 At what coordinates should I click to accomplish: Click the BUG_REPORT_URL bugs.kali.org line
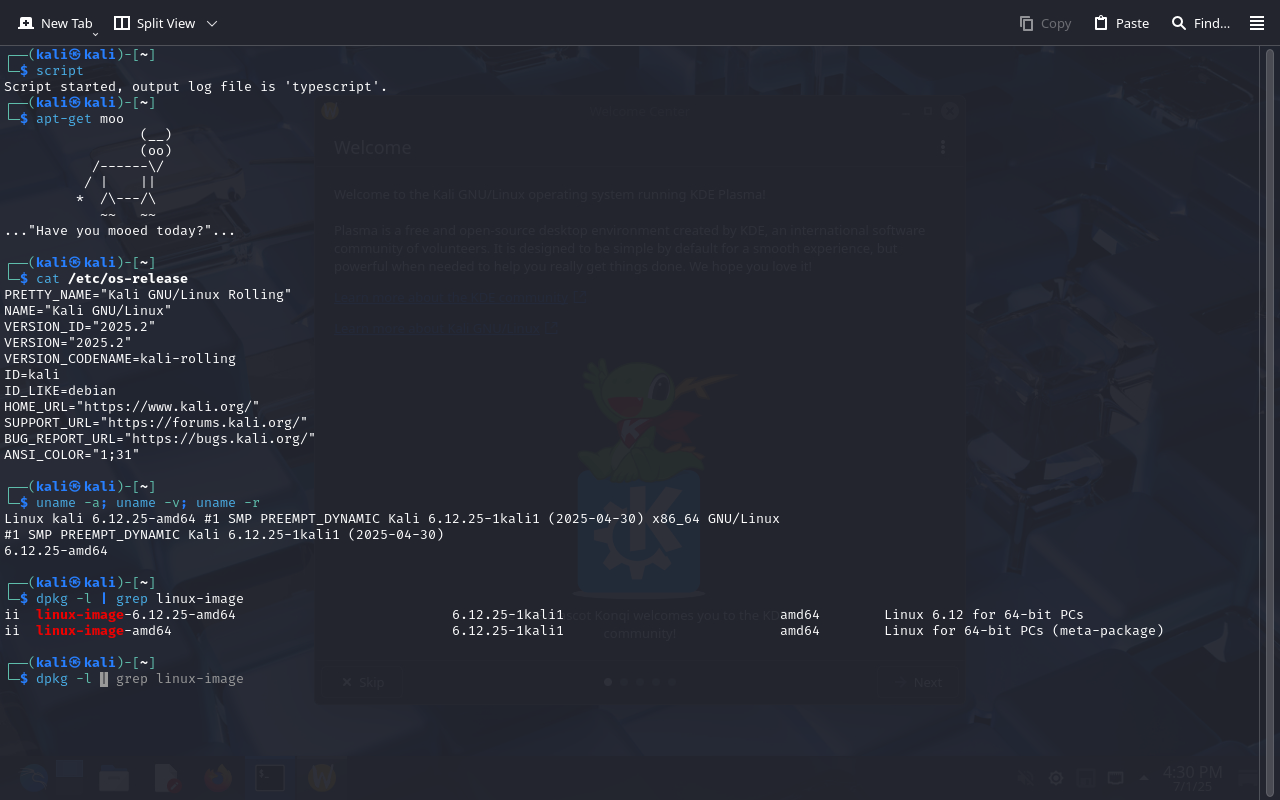point(160,439)
